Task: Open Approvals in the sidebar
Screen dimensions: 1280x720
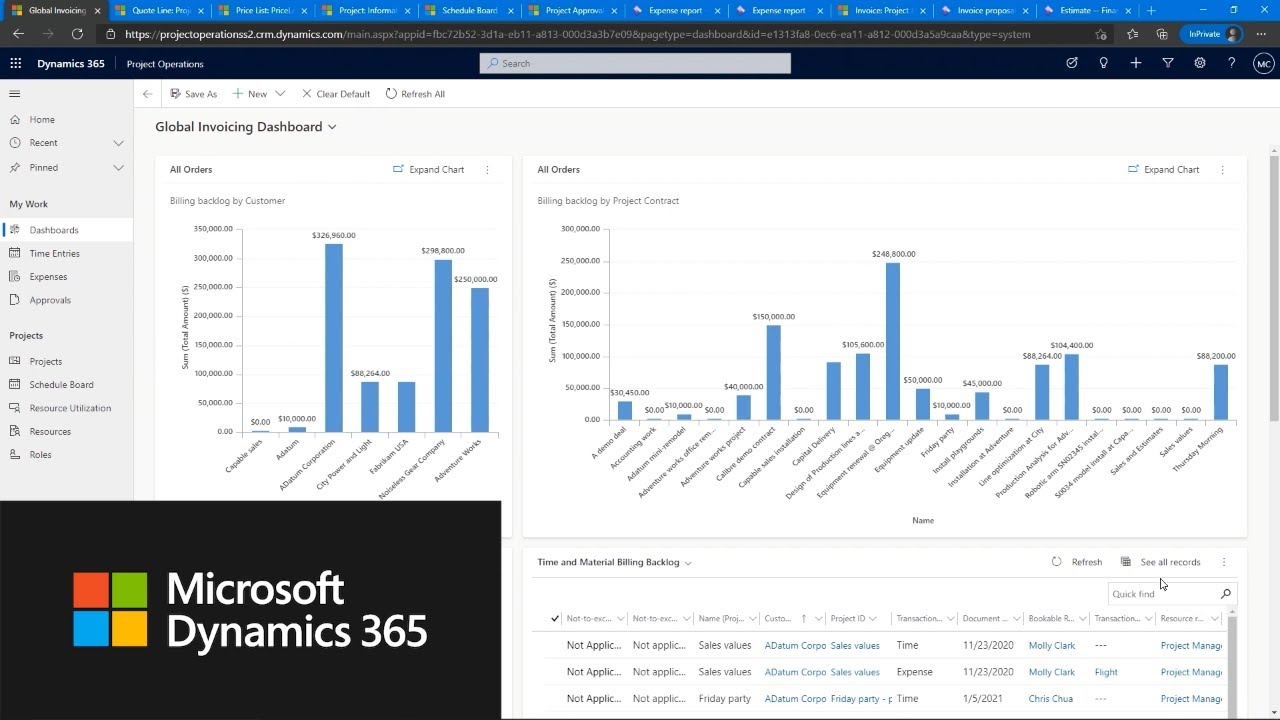Action: click(x=50, y=300)
